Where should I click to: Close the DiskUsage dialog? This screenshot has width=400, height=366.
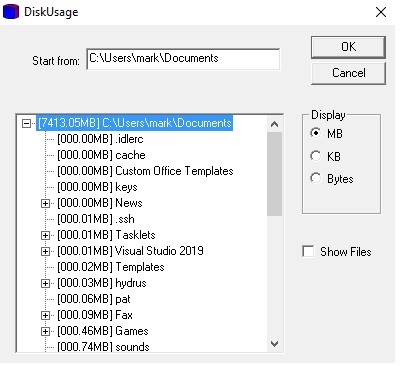[x=381, y=12]
